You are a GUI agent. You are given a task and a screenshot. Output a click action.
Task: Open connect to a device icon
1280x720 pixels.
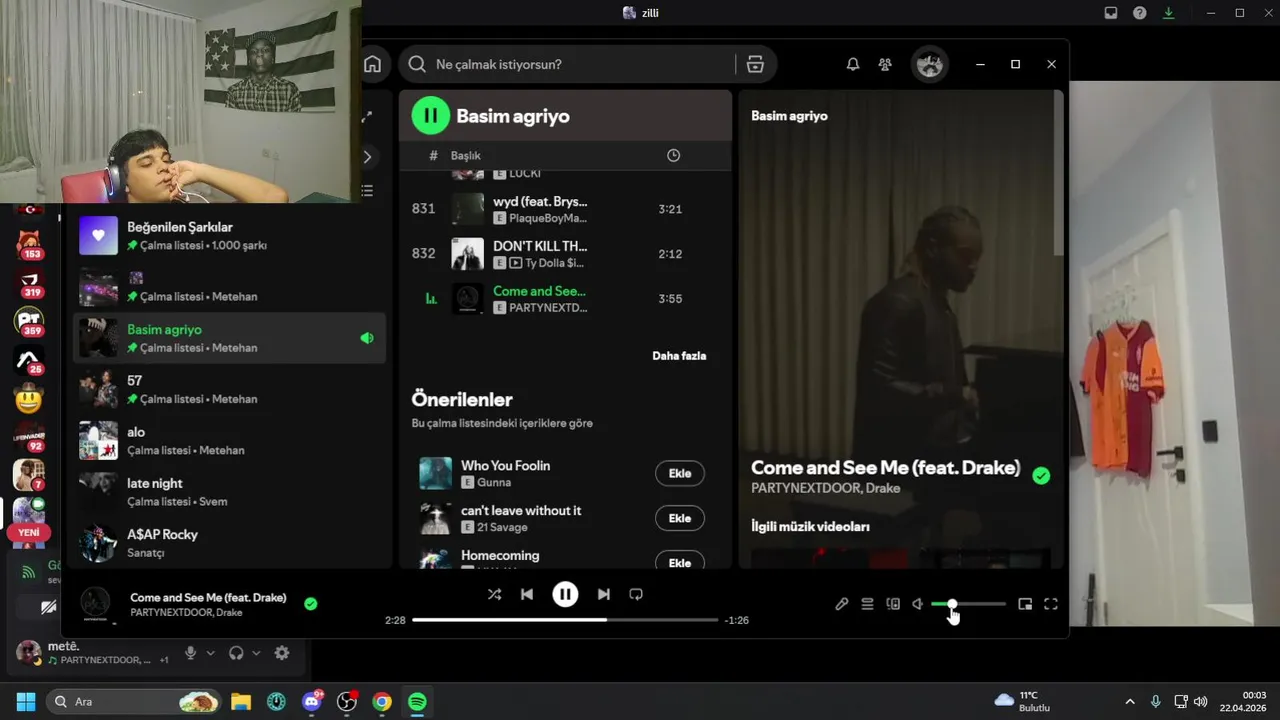click(893, 604)
